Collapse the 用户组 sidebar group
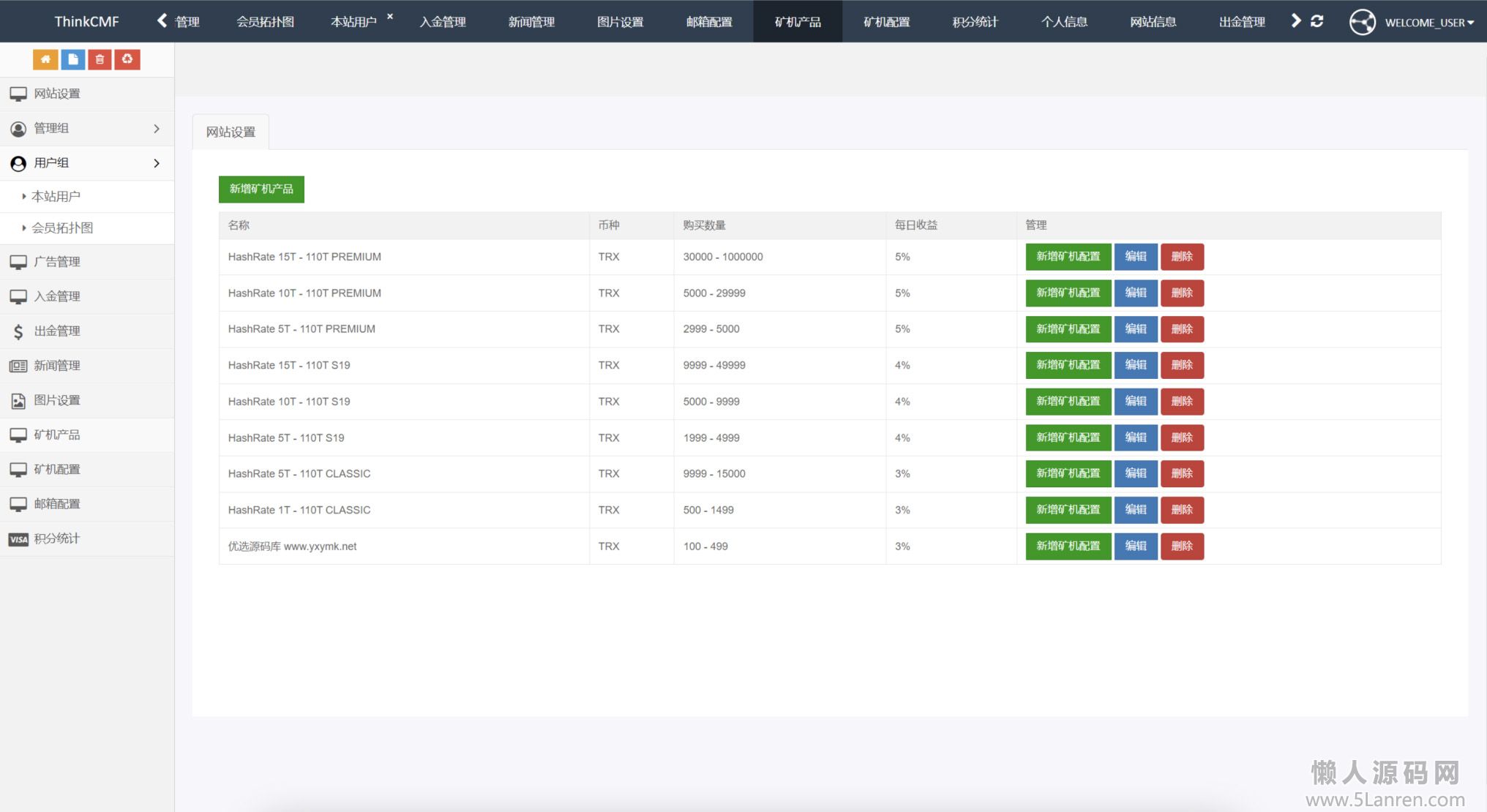The image size is (1487, 812). [87, 163]
